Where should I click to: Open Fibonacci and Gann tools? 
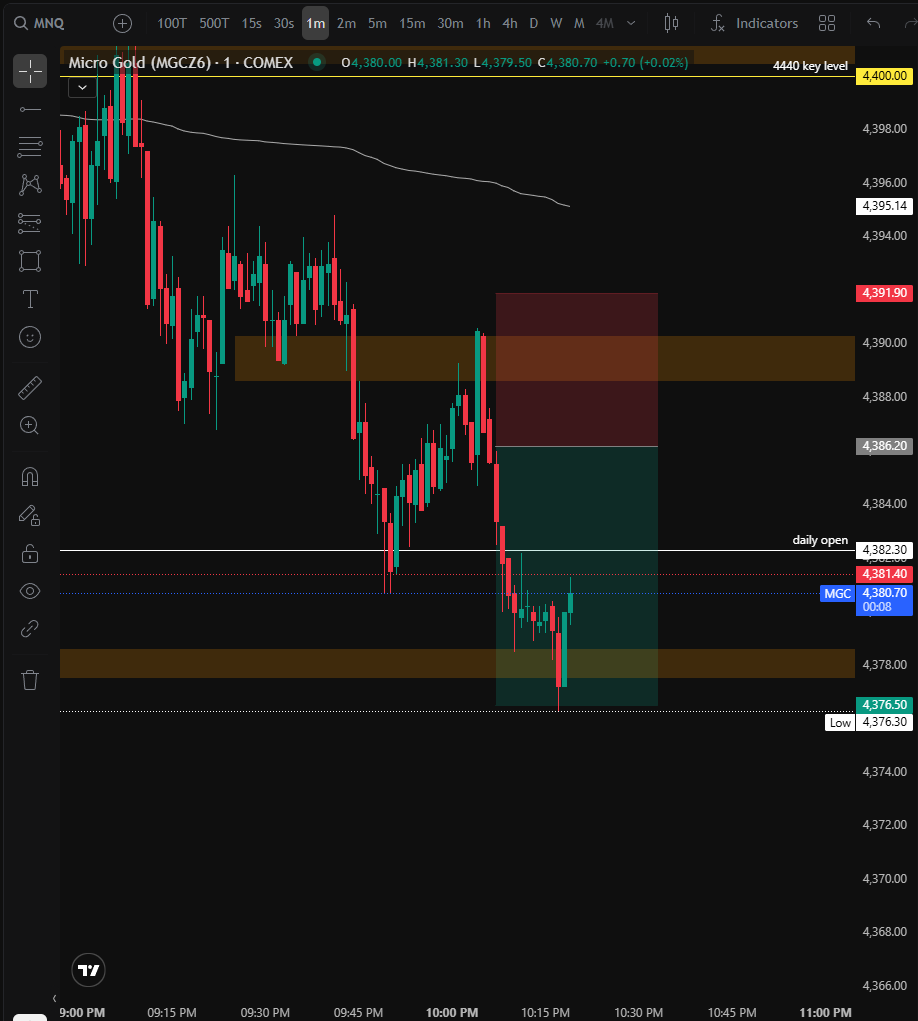tap(30, 147)
